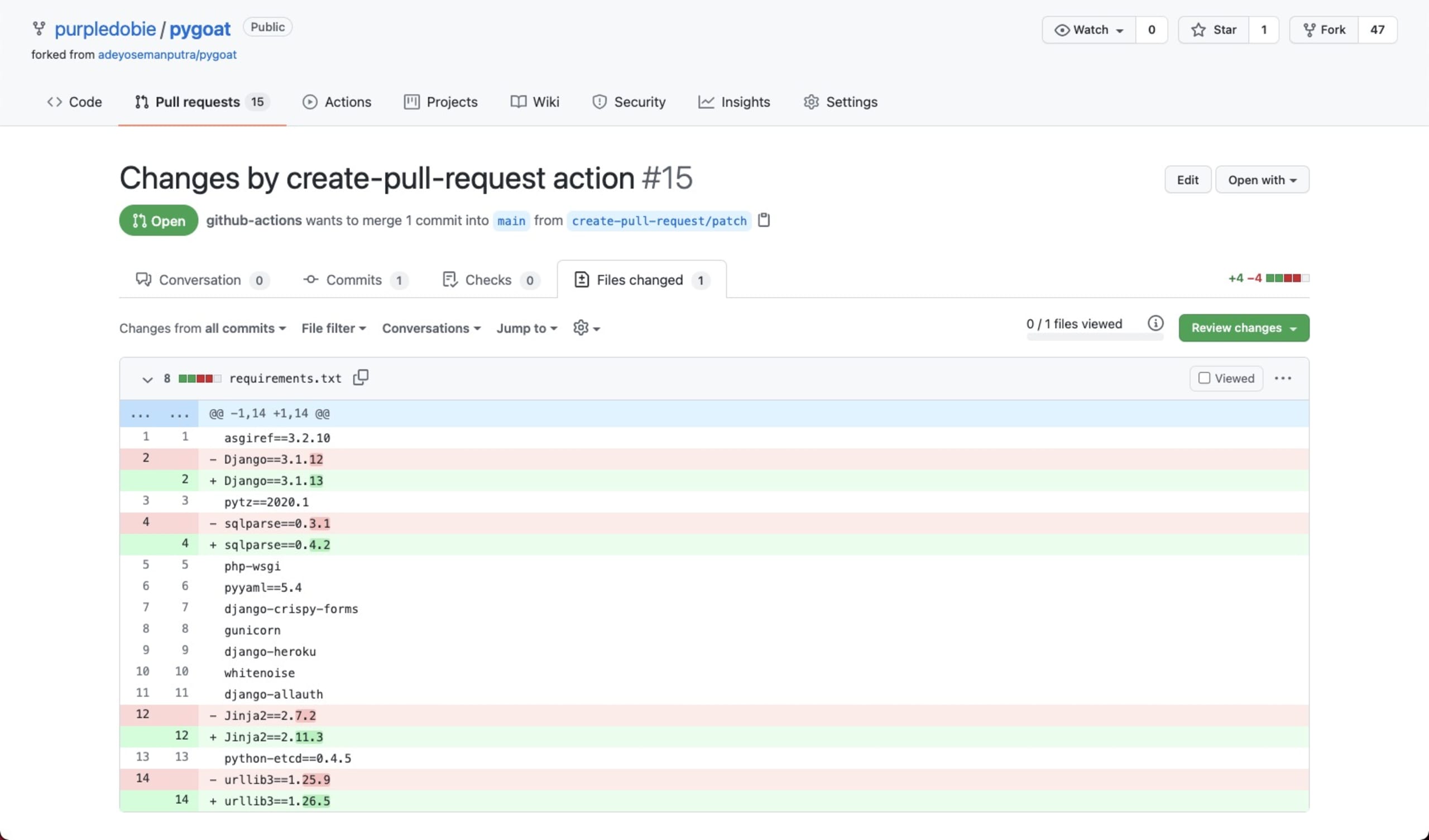Open the Insights tab
The width and height of the screenshot is (1429, 840).
click(735, 102)
